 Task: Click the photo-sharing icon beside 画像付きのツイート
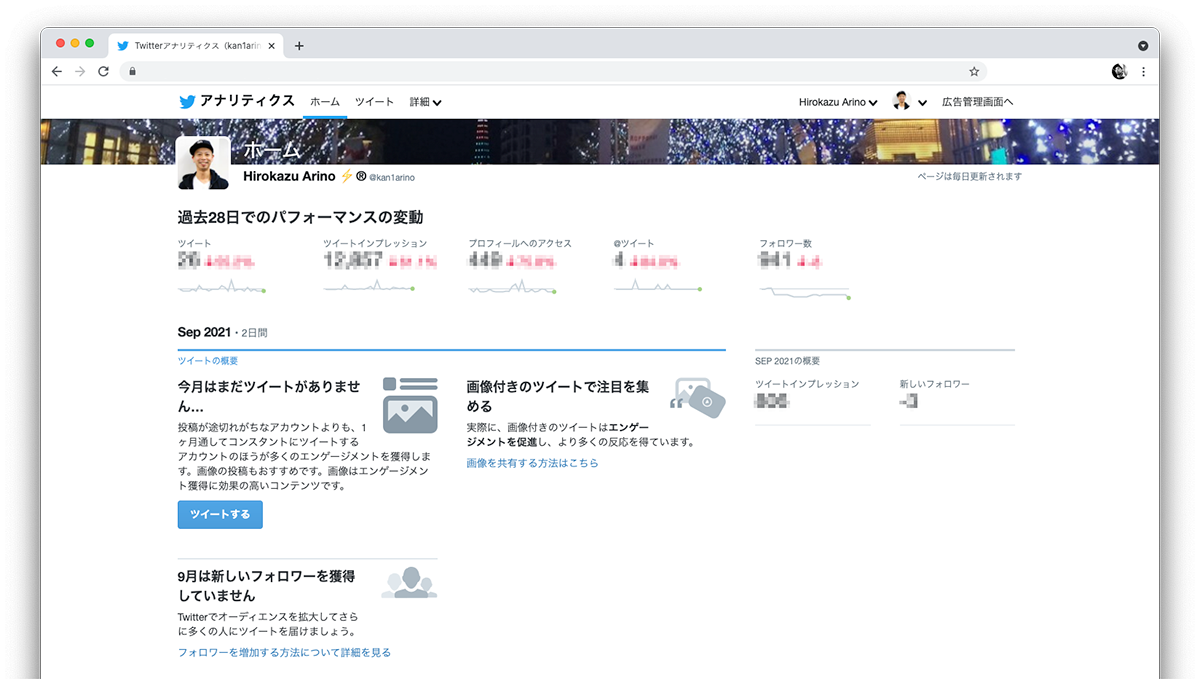point(698,398)
